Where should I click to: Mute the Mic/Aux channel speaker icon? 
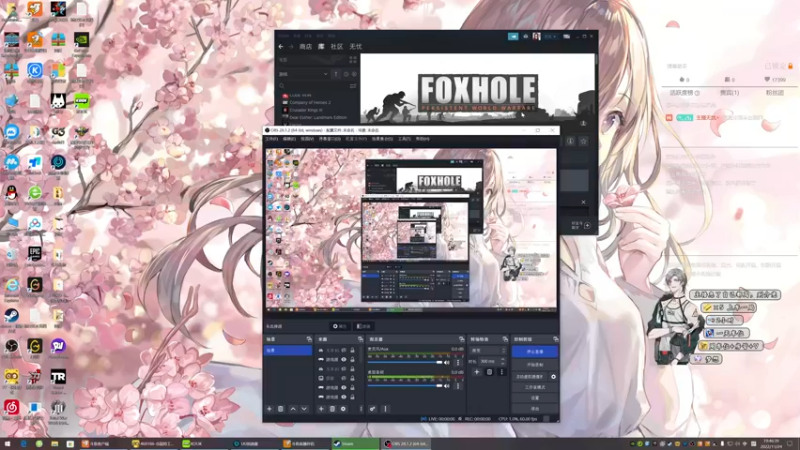[447, 362]
